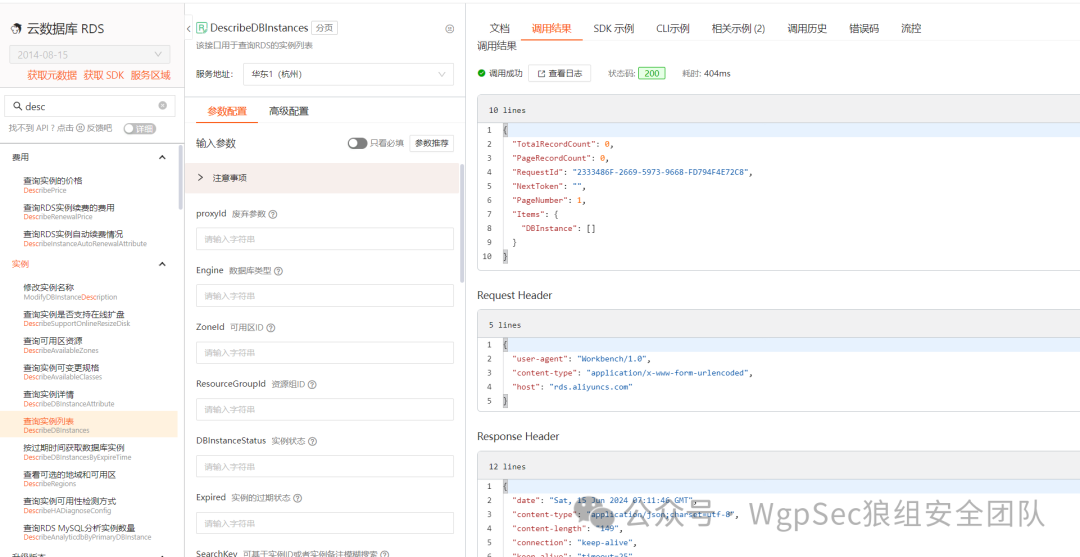
Task: Click help icon next to DBInstanceStatus
Action: click(313, 441)
